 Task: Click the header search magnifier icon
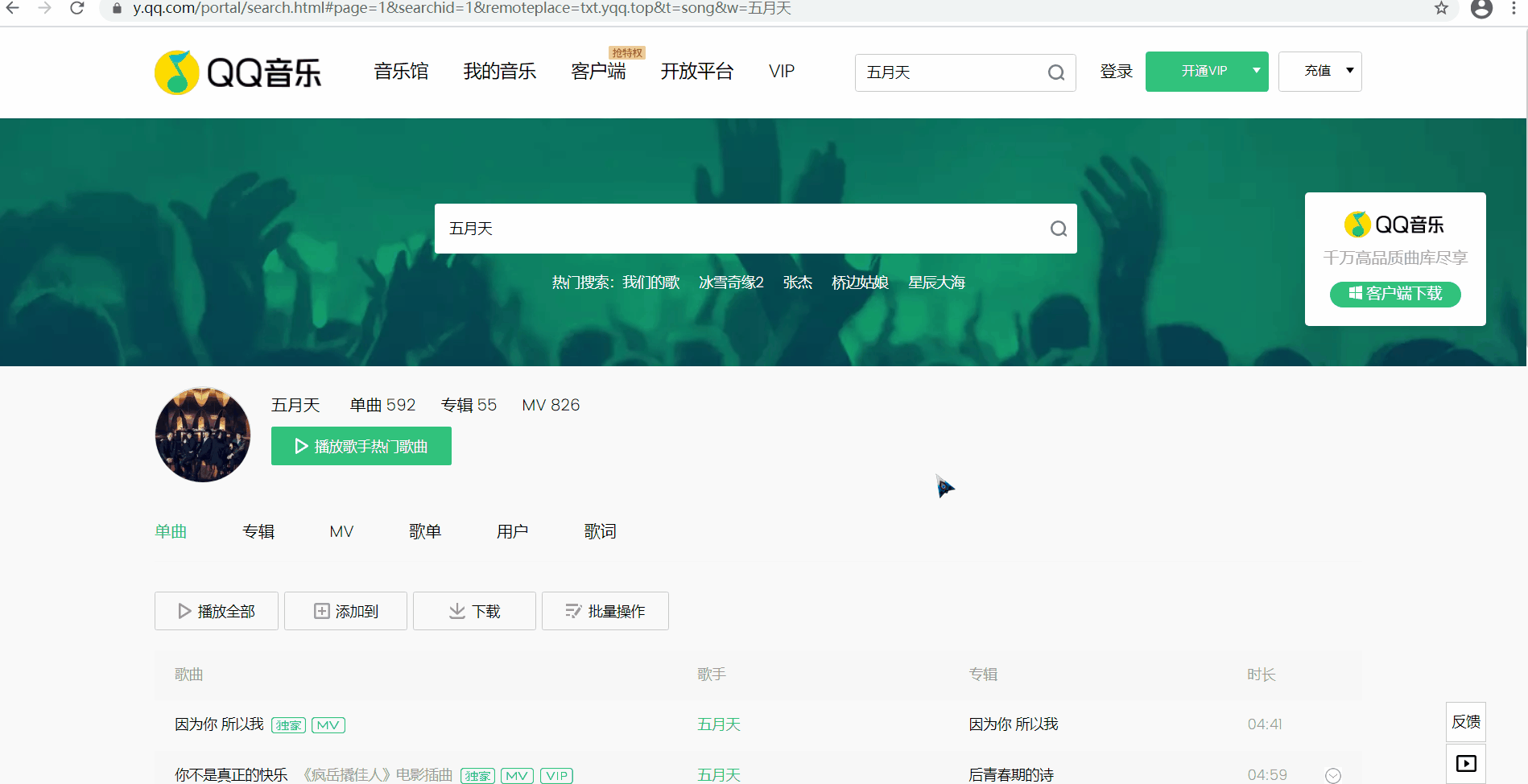click(x=1056, y=72)
